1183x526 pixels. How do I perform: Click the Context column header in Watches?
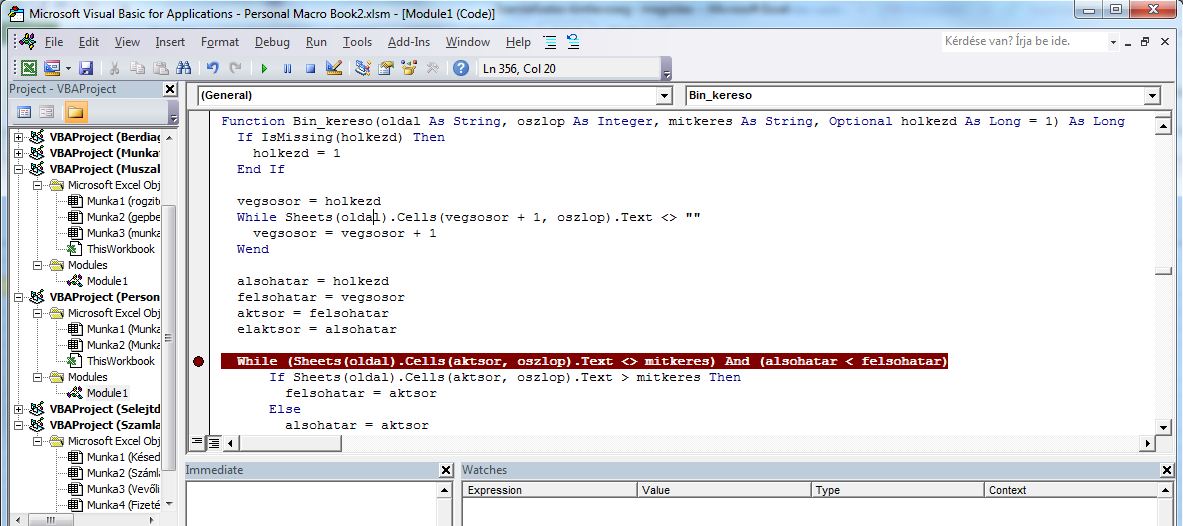(x=1071, y=490)
